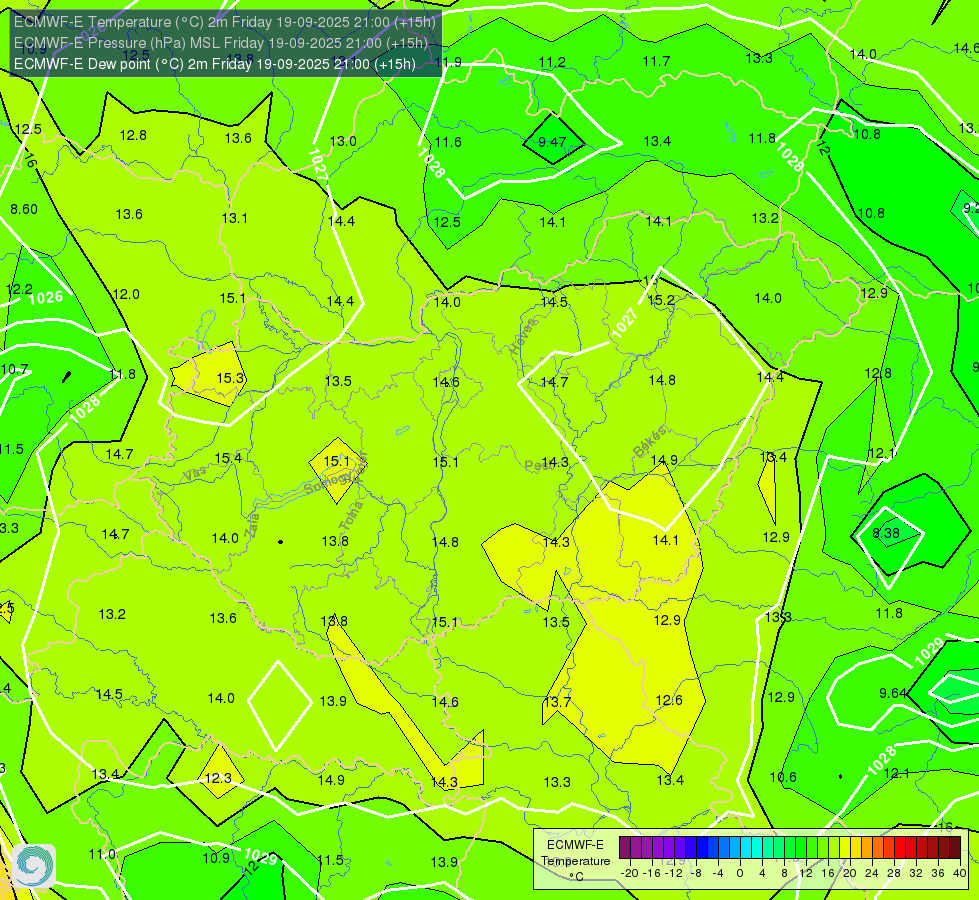Click the 15.2 temperature value
The image size is (979, 900).
point(661,300)
